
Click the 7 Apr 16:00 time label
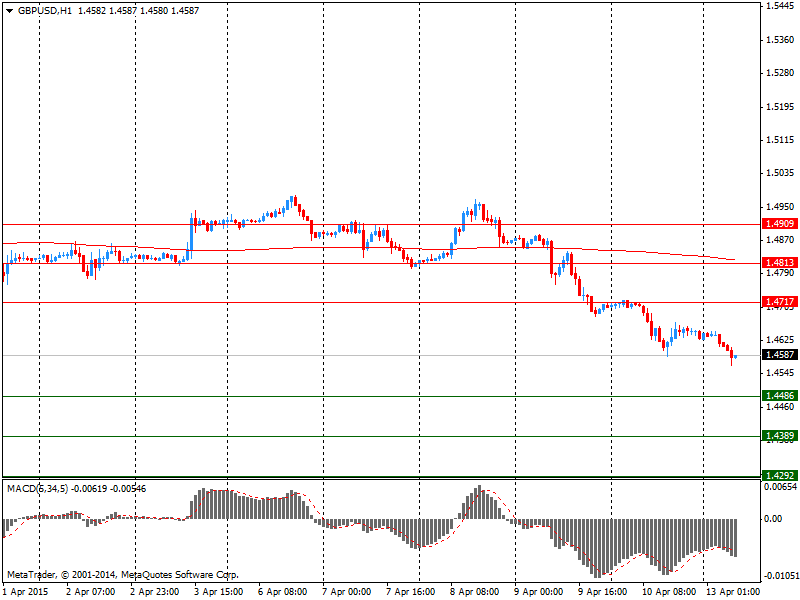pyautogui.click(x=411, y=592)
